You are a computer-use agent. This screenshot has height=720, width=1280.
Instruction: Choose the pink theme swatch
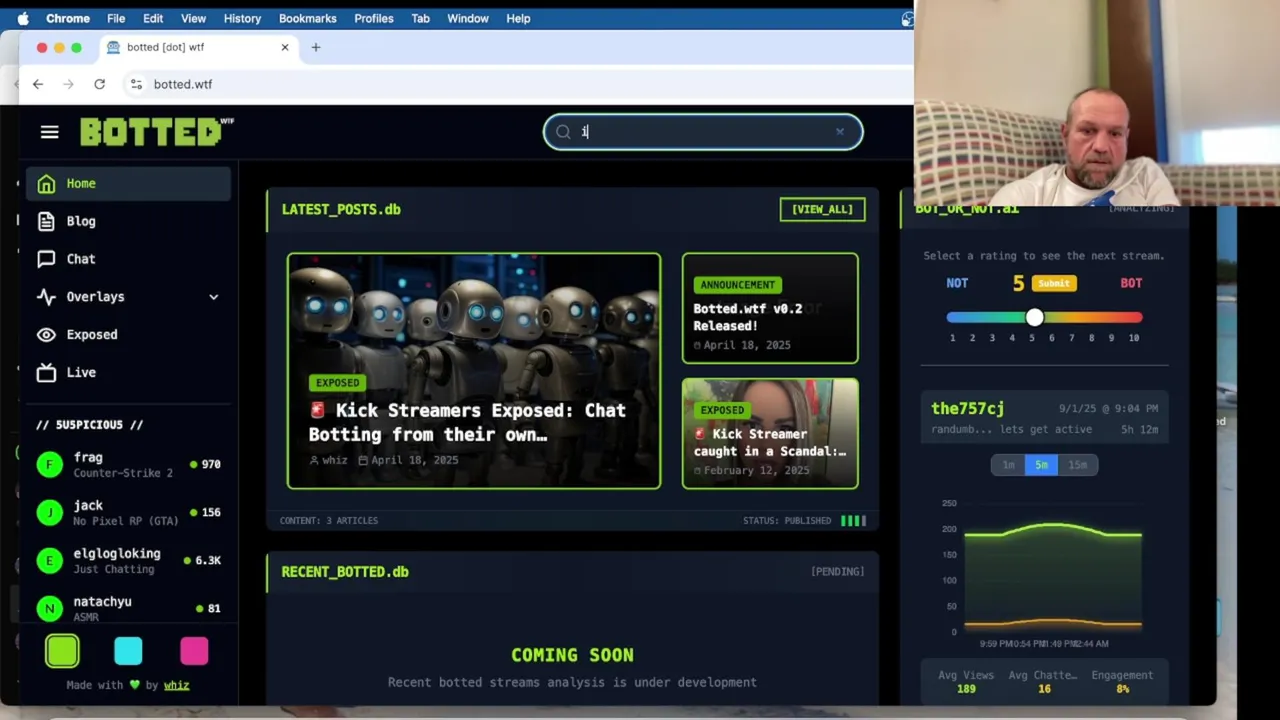click(194, 651)
